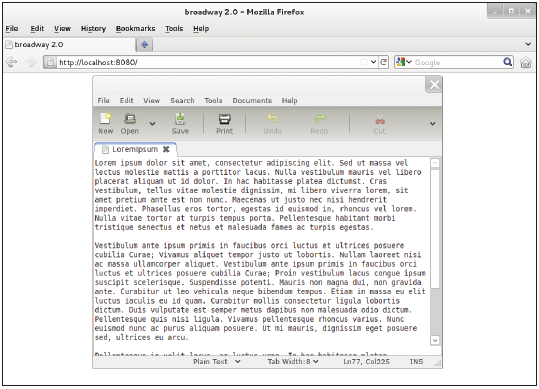Viewport: 539px width, 389px height.
Task: Close the LoremIpsum tab with its X
Action: pos(166,149)
